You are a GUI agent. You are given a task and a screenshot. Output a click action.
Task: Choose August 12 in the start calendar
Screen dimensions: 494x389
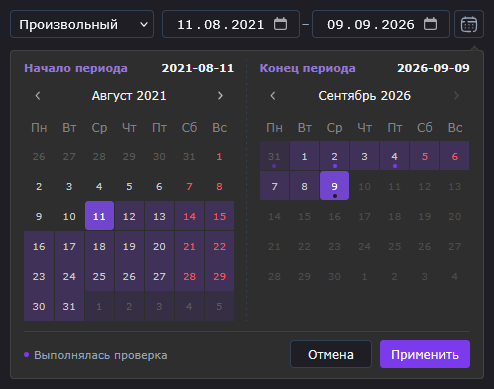pos(129,216)
